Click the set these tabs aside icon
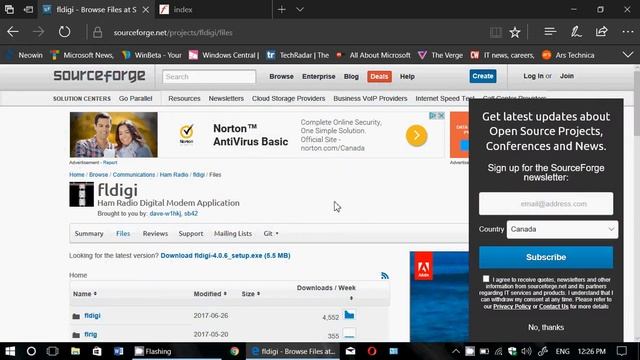The image size is (640, 360). [28, 9]
